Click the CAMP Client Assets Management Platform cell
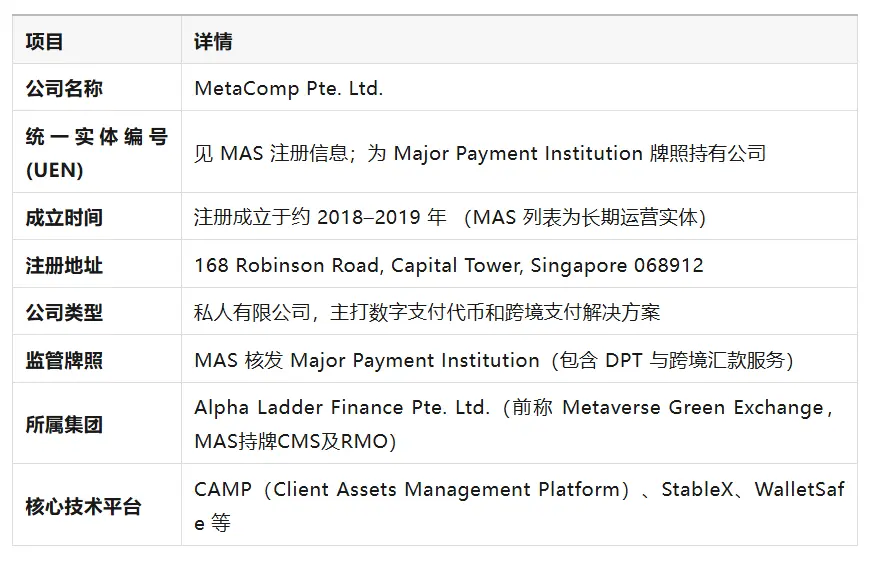 pyautogui.click(x=519, y=505)
